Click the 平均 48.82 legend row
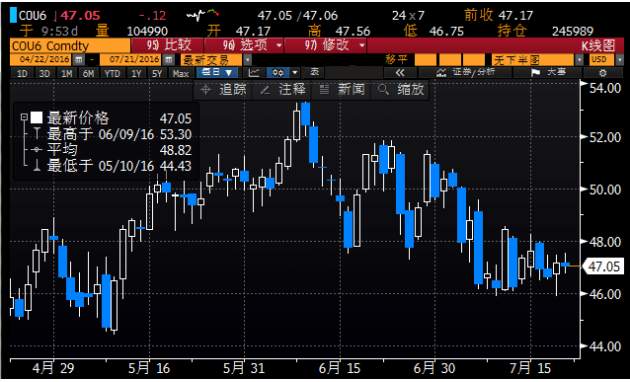This screenshot has height=382, width=630. click(119, 150)
